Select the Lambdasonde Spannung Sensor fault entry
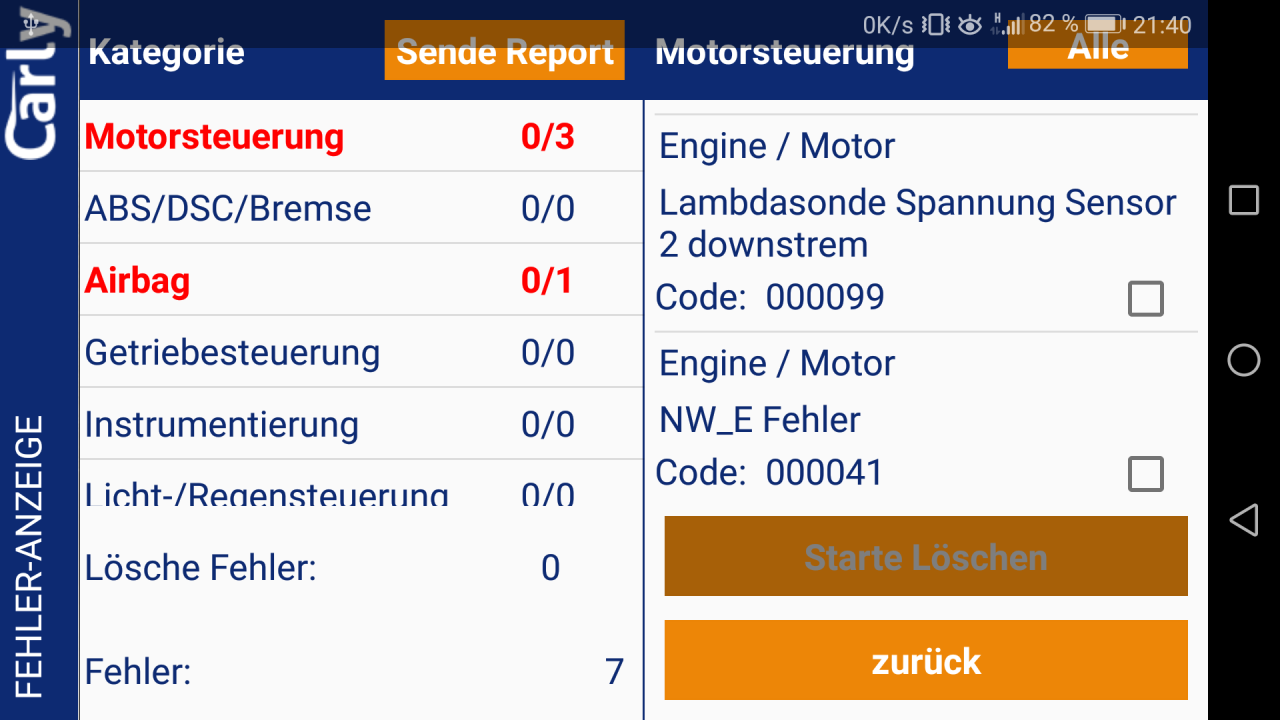The width and height of the screenshot is (1280, 720). pos(900,222)
